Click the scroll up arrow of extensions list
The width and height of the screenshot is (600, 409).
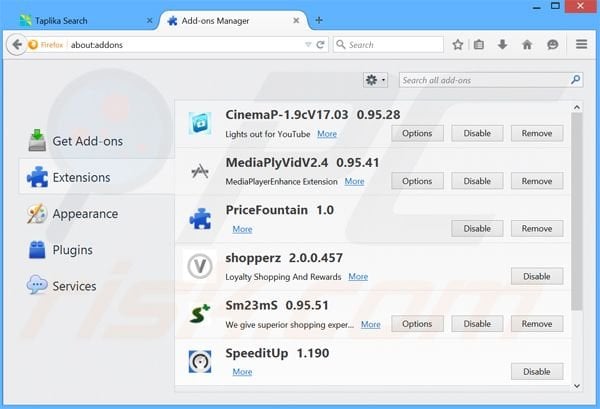click(x=577, y=108)
